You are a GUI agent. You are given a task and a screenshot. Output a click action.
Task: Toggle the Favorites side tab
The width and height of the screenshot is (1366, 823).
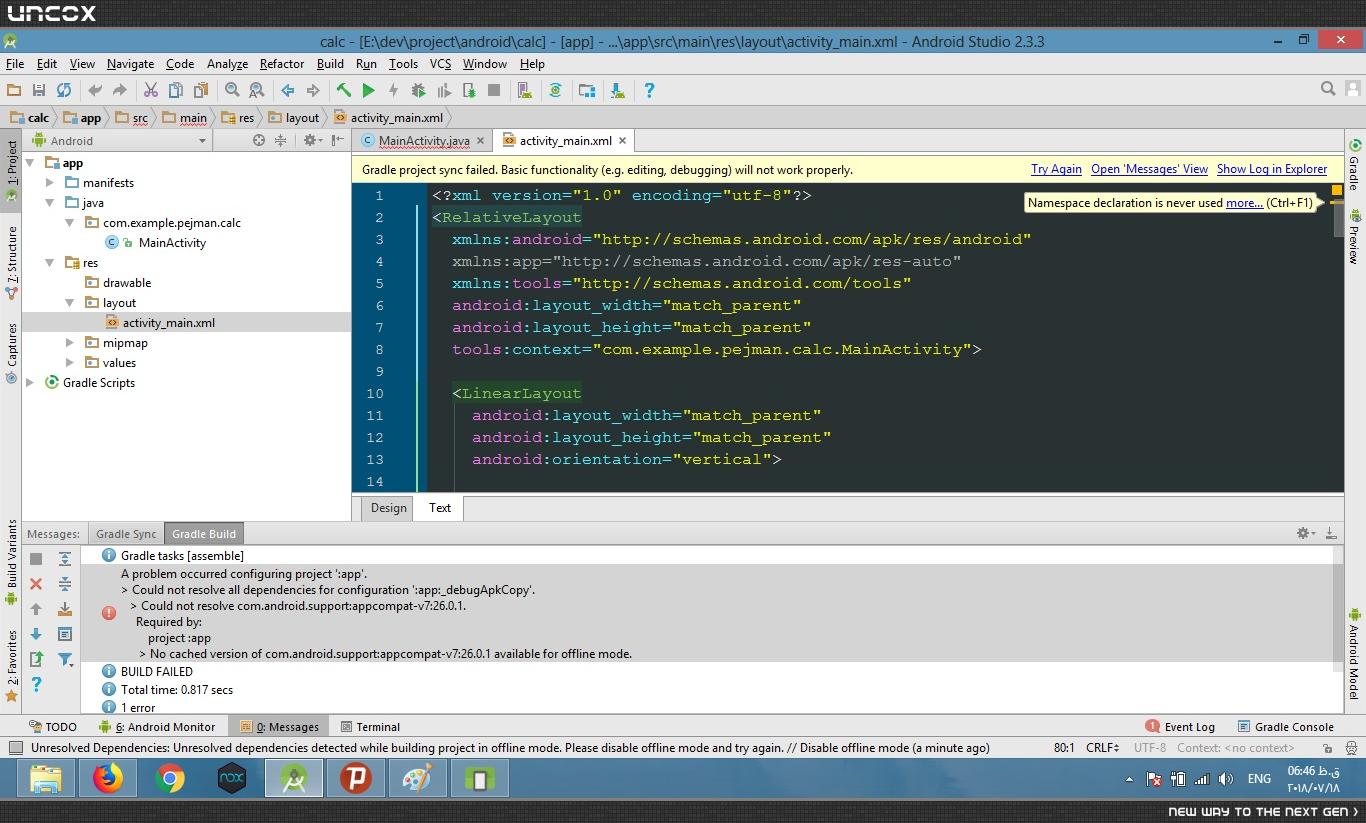pyautogui.click(x=11, y=665)
